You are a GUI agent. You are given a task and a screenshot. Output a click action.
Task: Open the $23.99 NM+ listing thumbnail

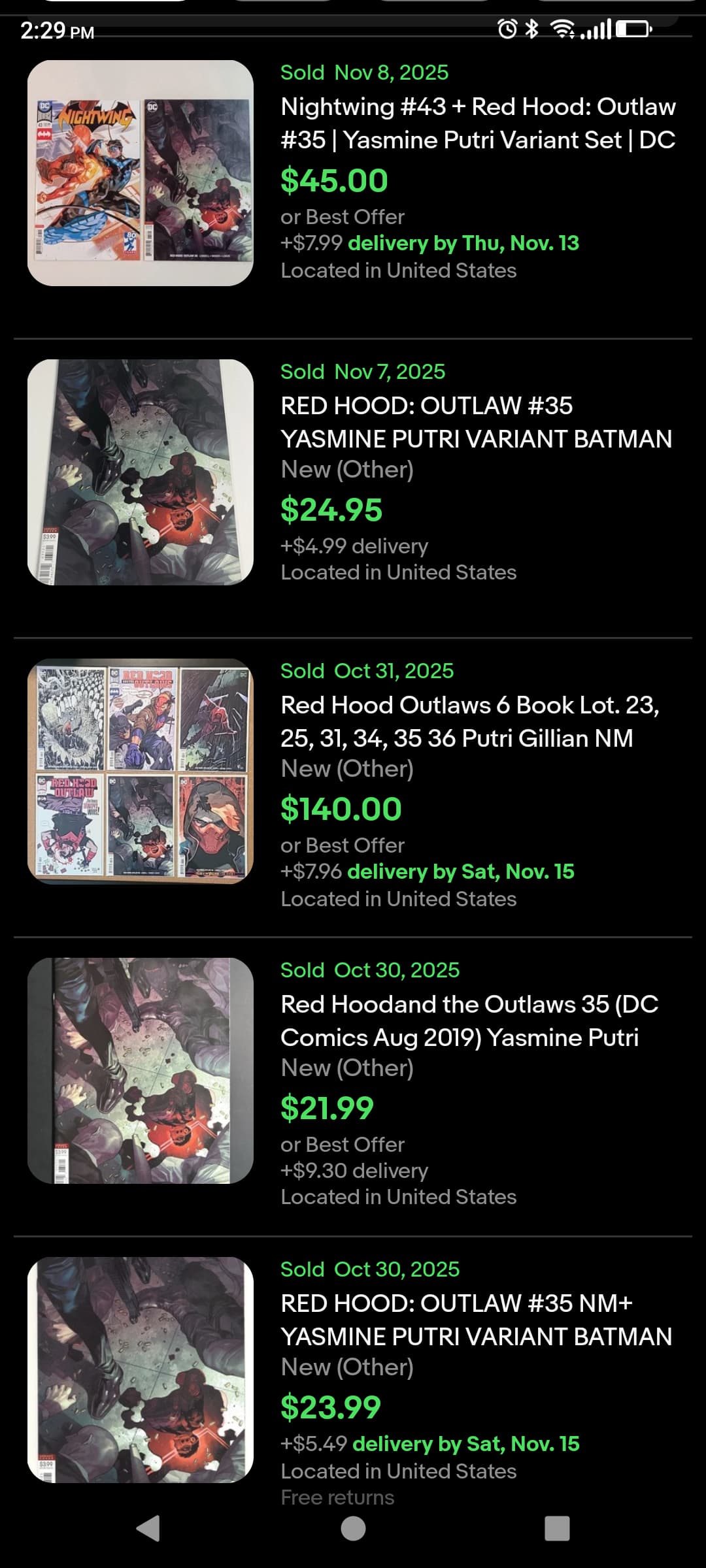(141, 1369)
